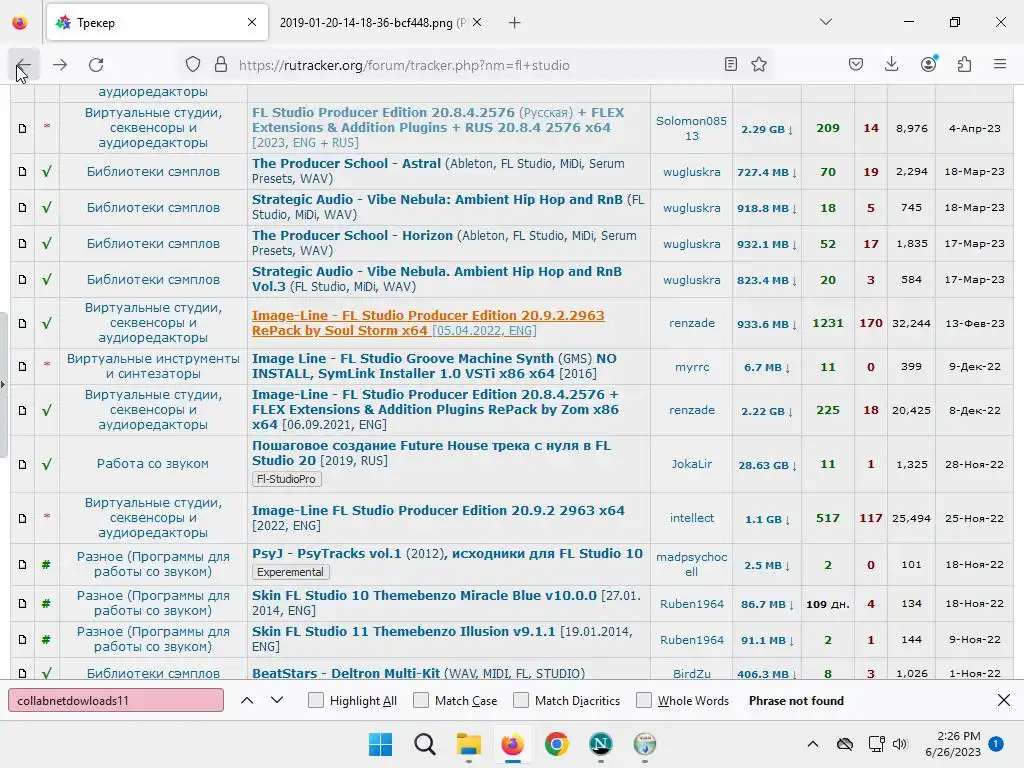Open author intellect profile
This screenshot has height=768, width=1024.
692,518
